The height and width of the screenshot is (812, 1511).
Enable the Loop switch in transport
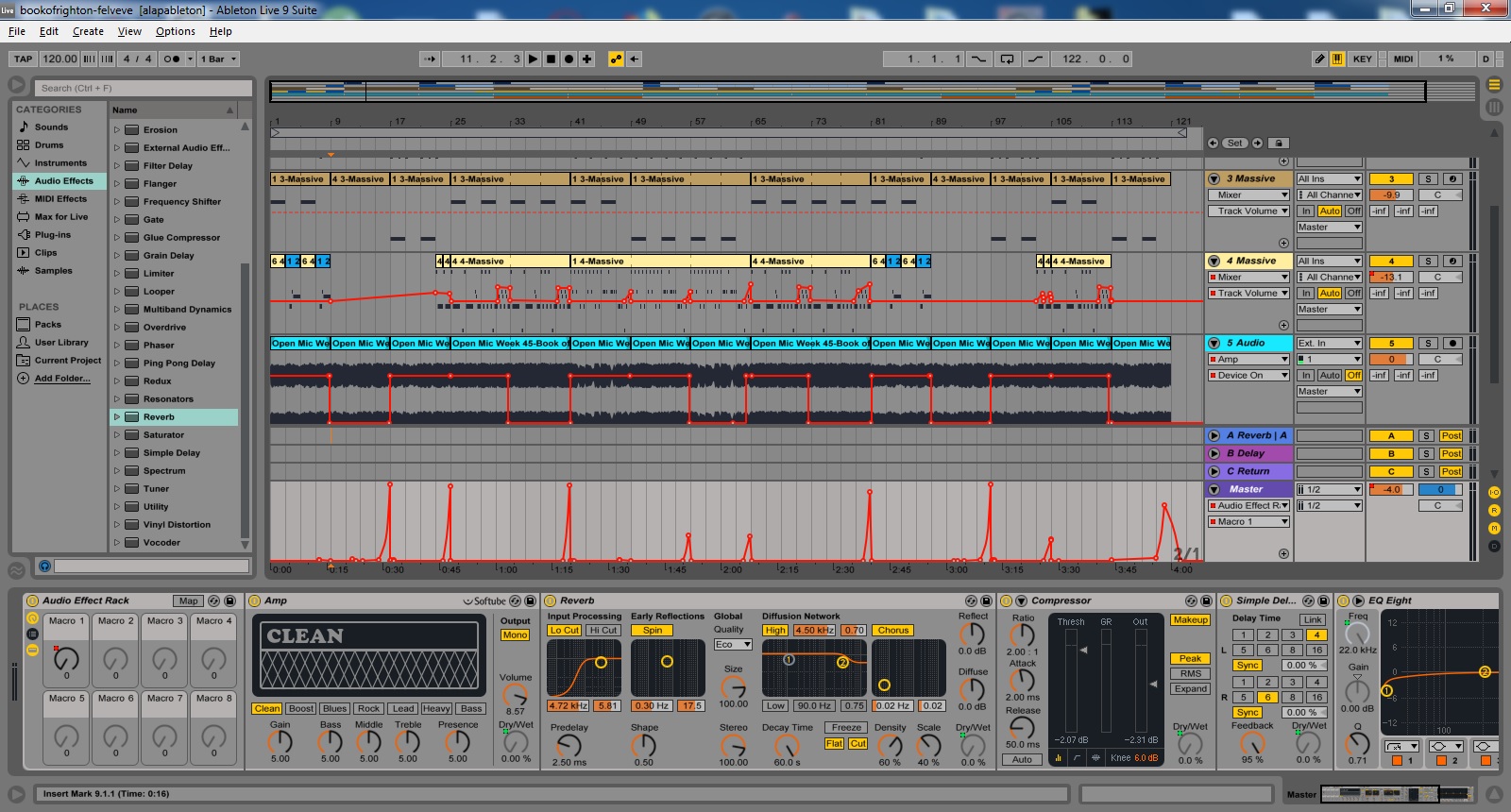[1007, 59]
